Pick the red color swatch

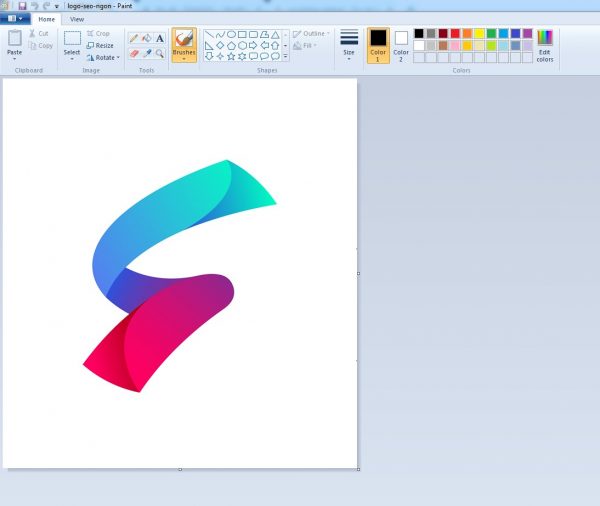pyautogui.click(x=455, y=34)
